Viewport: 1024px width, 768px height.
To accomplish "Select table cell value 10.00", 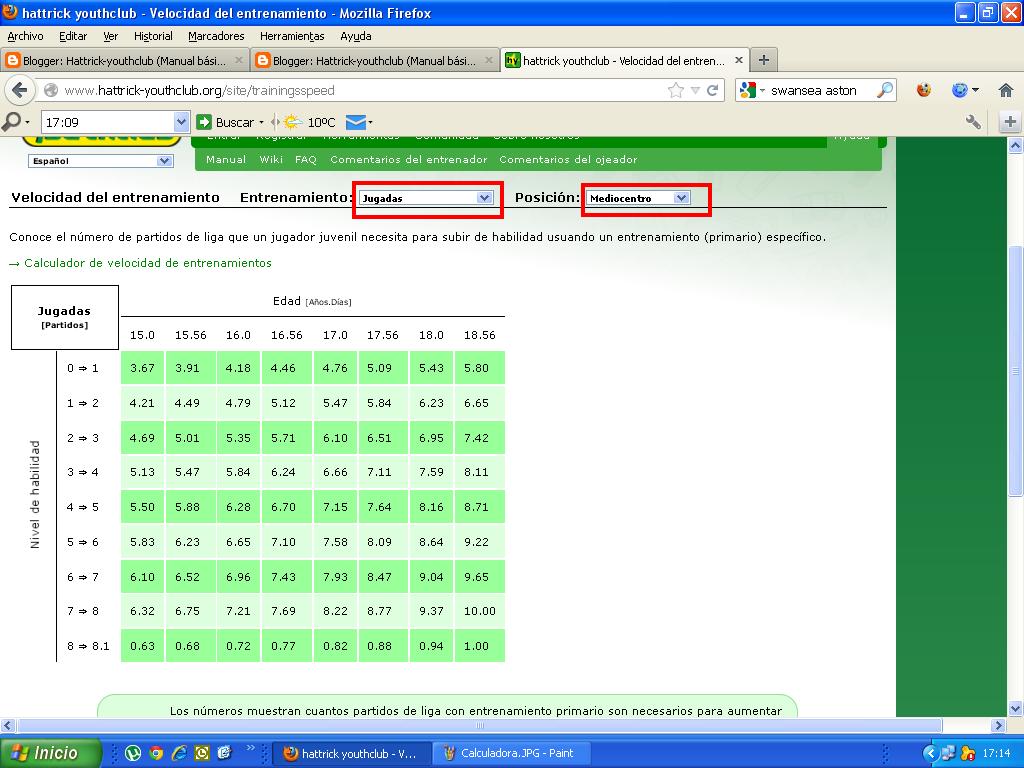I will tap(479, 611).
